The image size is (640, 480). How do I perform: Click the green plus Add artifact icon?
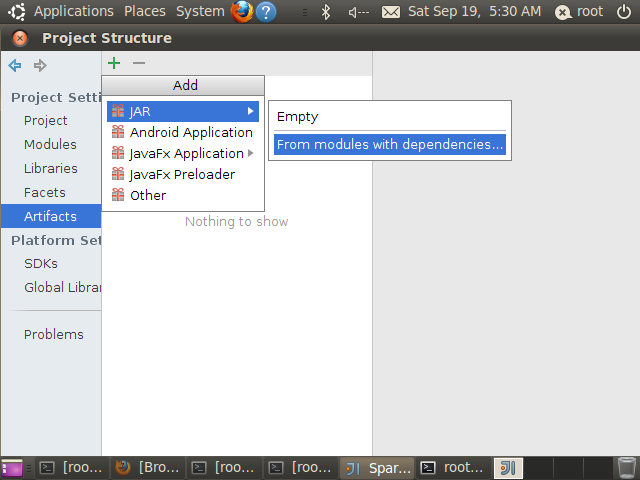114,63
